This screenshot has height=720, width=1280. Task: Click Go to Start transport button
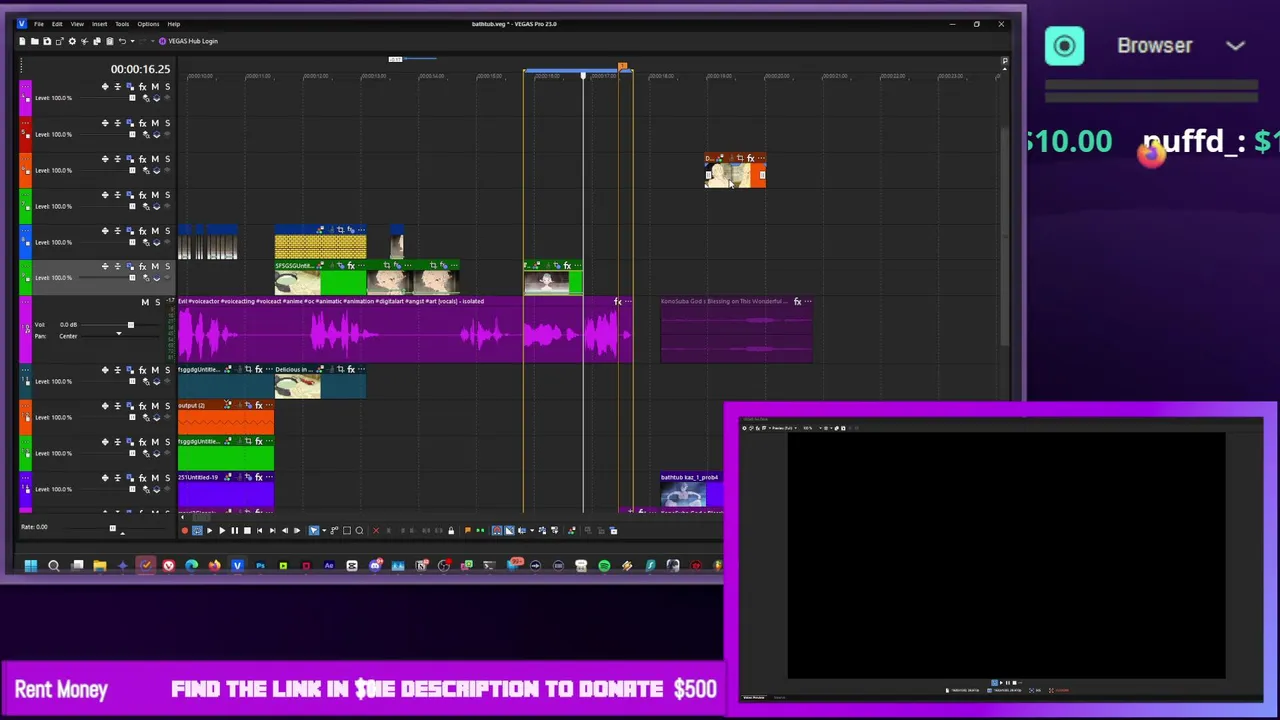[259, 530]
